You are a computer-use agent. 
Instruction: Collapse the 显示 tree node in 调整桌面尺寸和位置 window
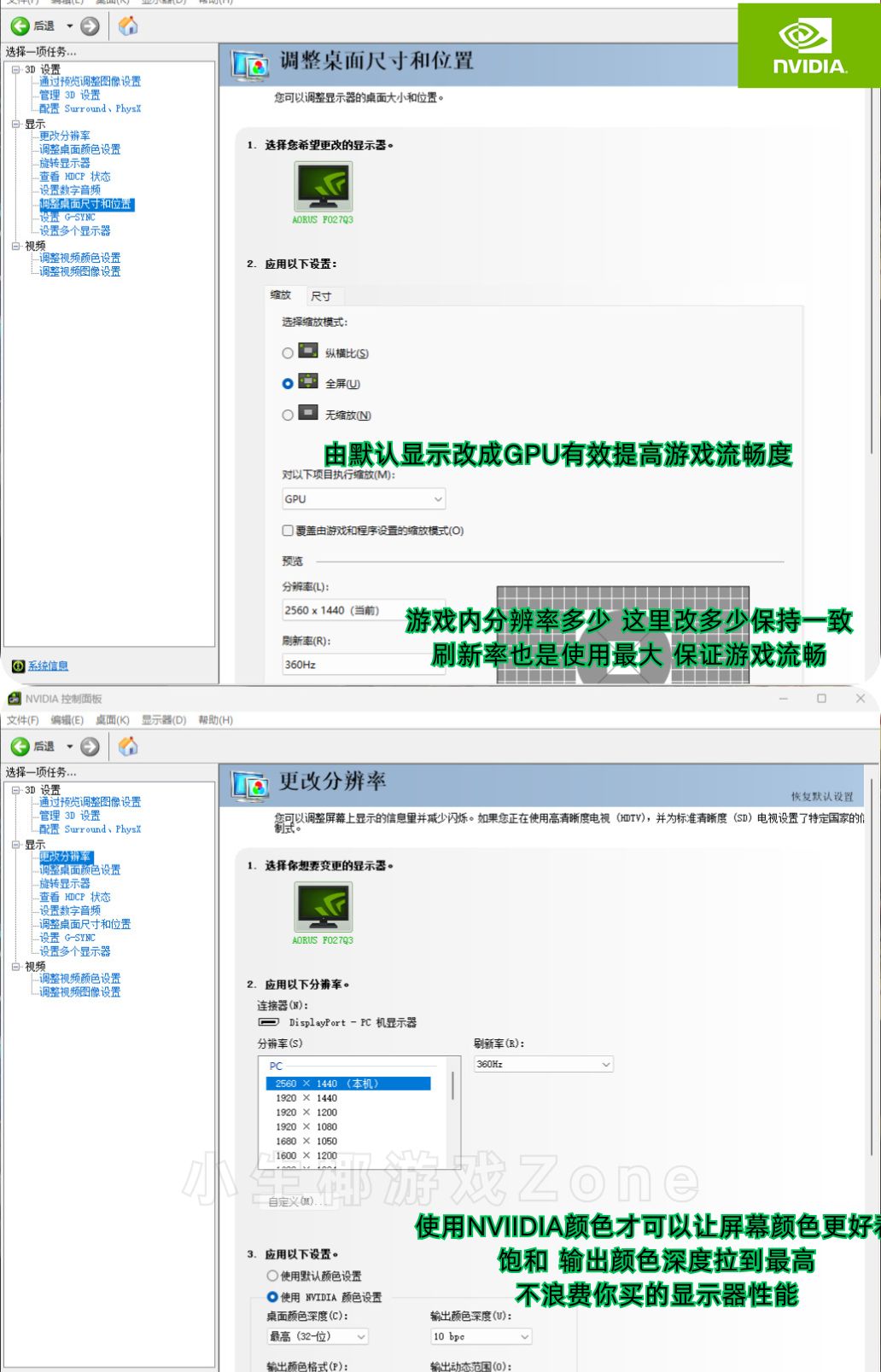tap(15, 125)
